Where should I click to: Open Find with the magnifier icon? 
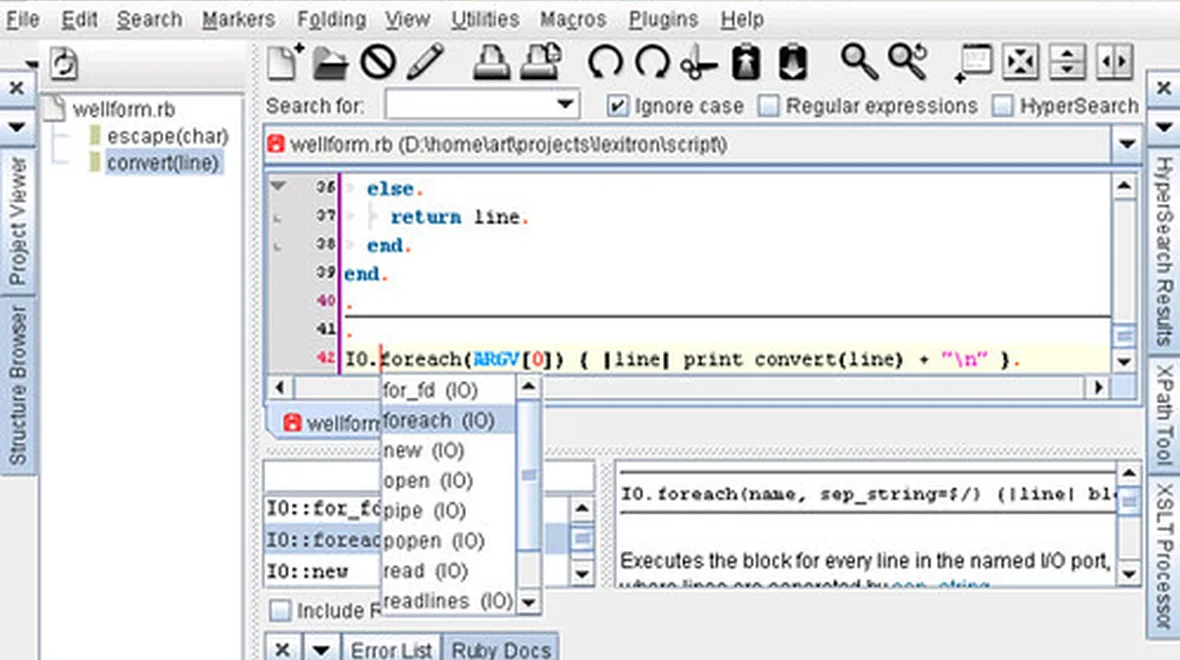pyautogui.click(x=859, y=62)
